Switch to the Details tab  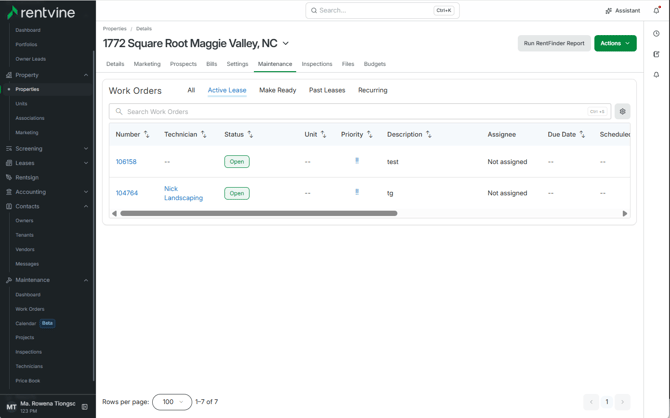tap(115, 64)
